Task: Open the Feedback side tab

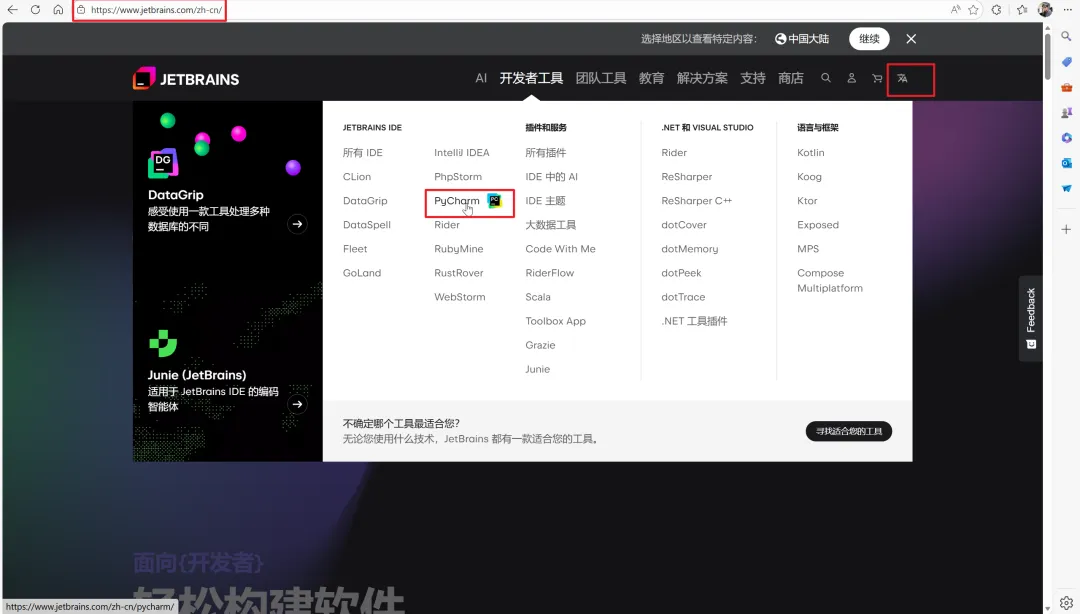Action: point(1030,318)
